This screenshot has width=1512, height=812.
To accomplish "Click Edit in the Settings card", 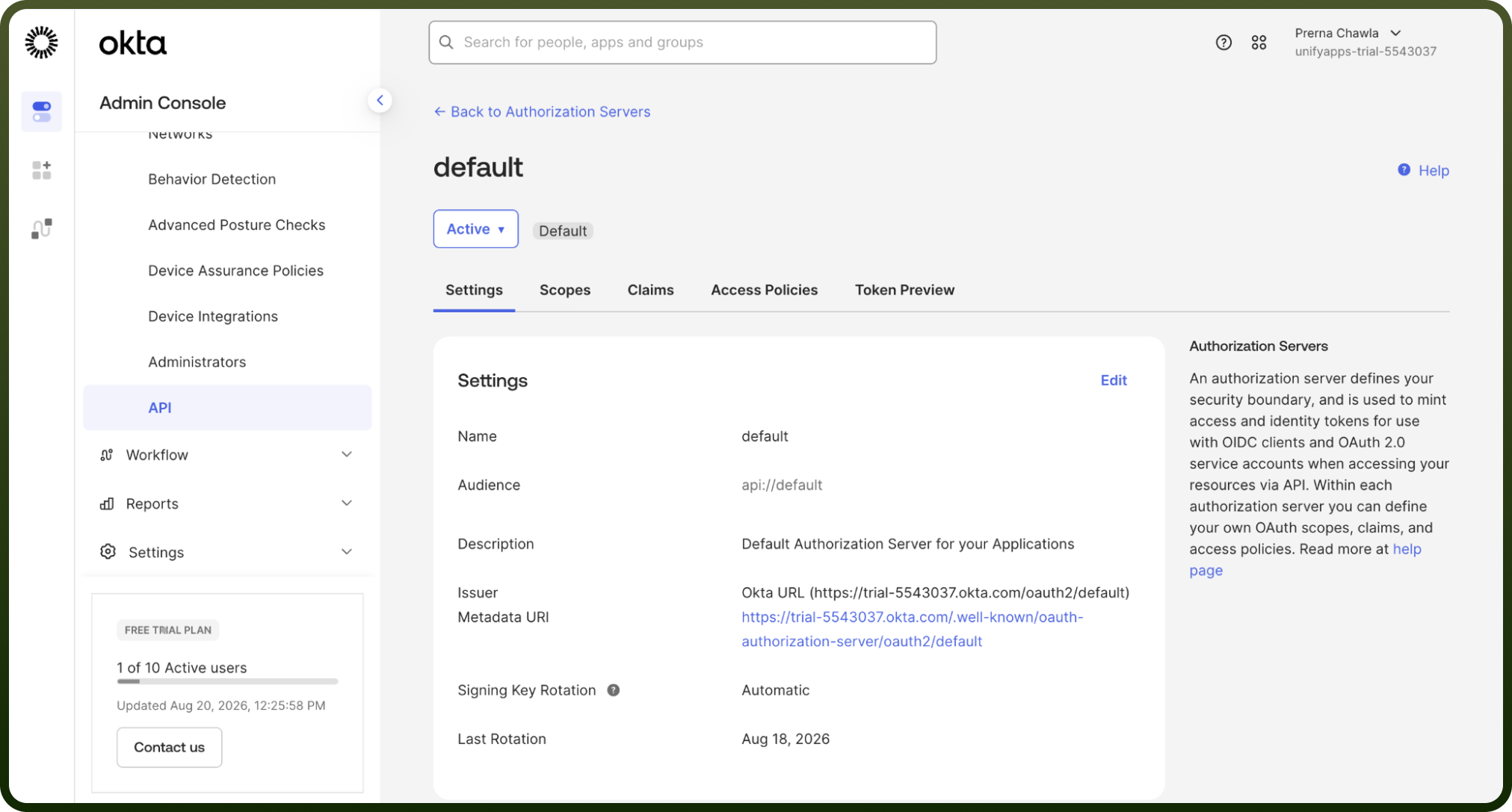I will pyautogui.click(x=1113, y=380).
